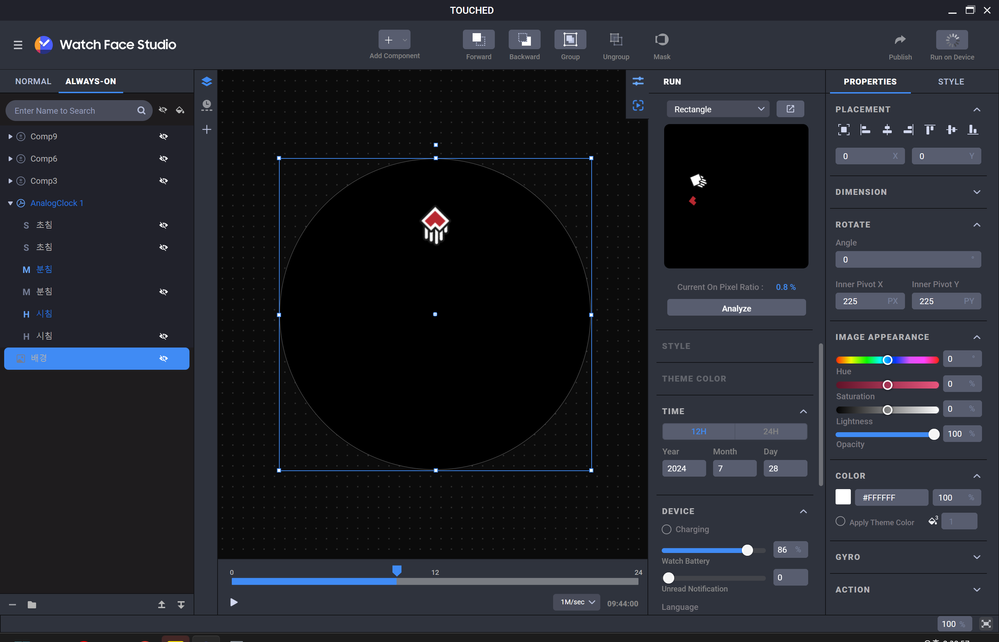Collapse the PLACEMENT section
The width and height of the screenshot is (999, 642).
pos(977,110)
